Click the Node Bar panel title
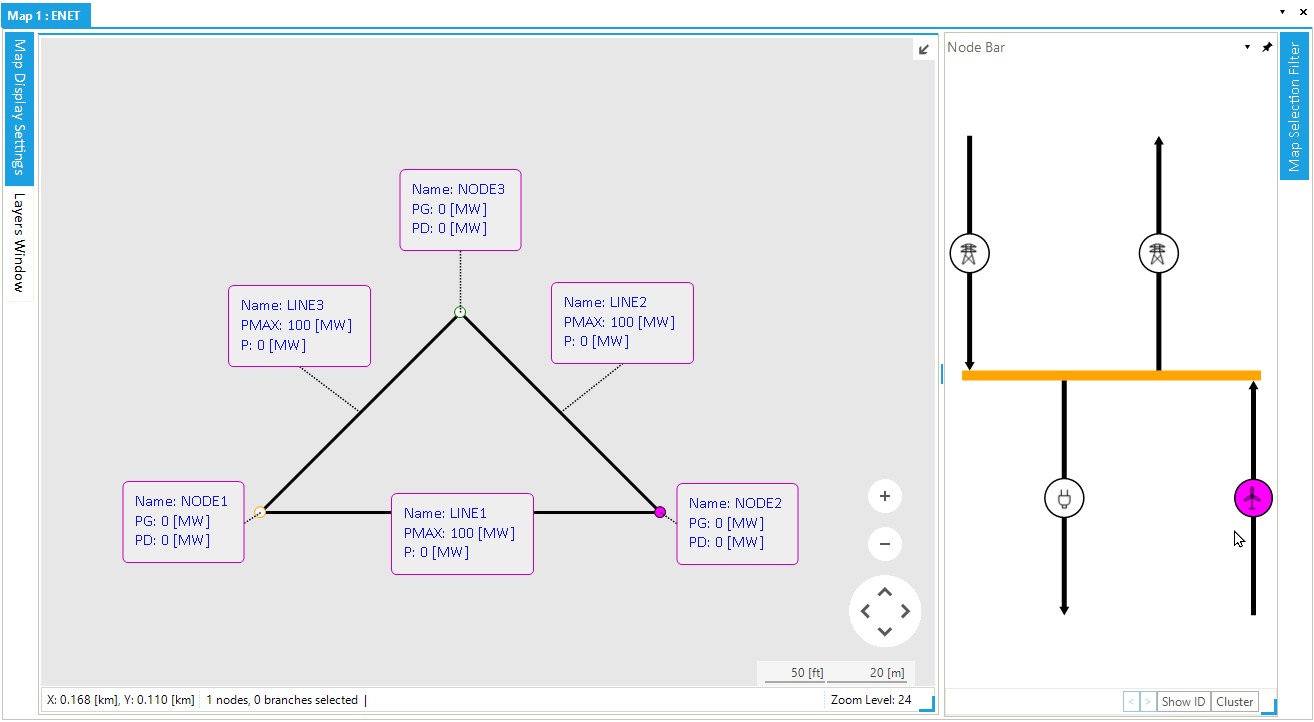1314x722 pixels. tap(976, 47)
